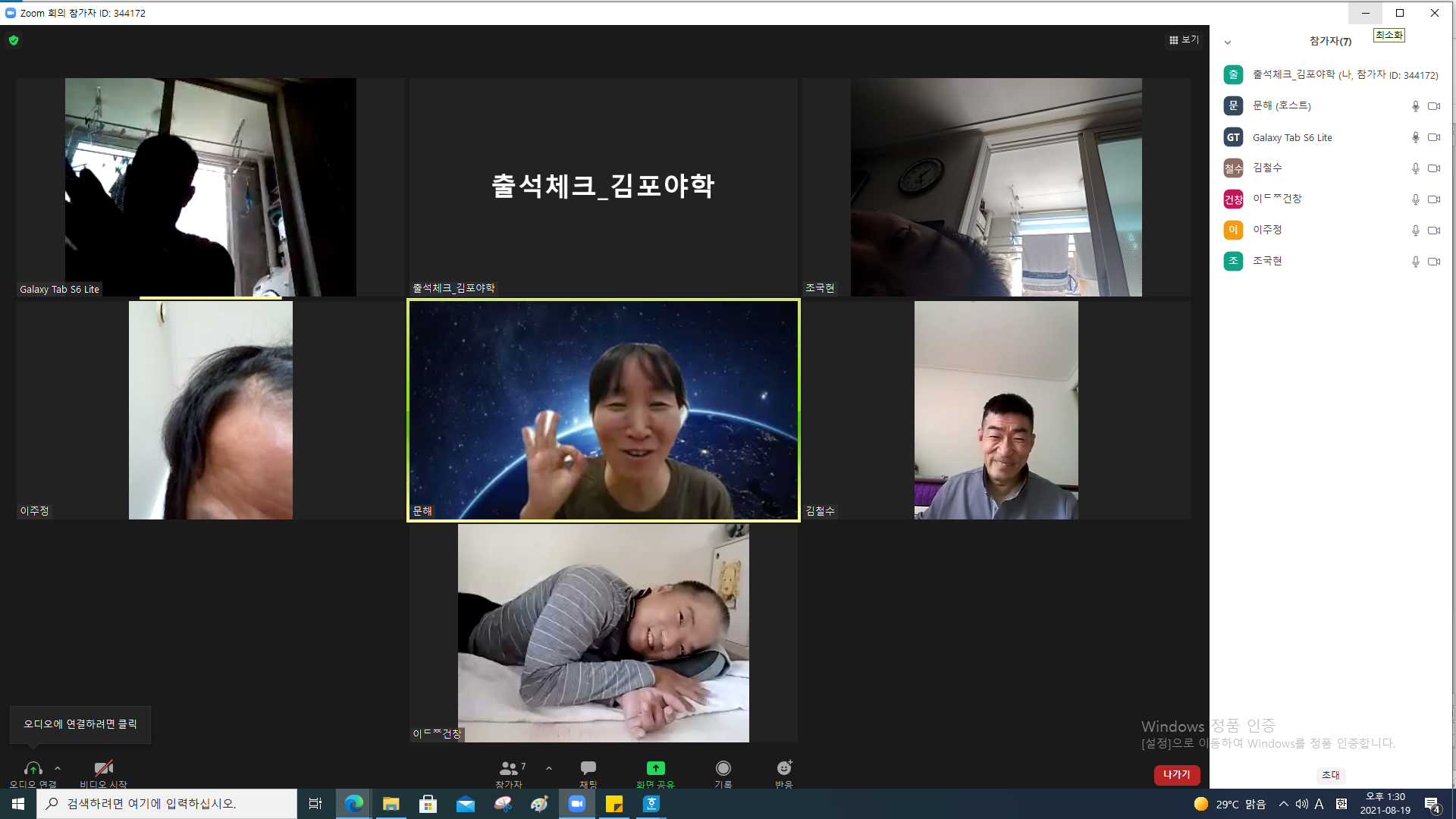The width and height of the screenshot is (1456, 819).
Task: Toggle camera icon for 조국현
Action: point(1434,262)
